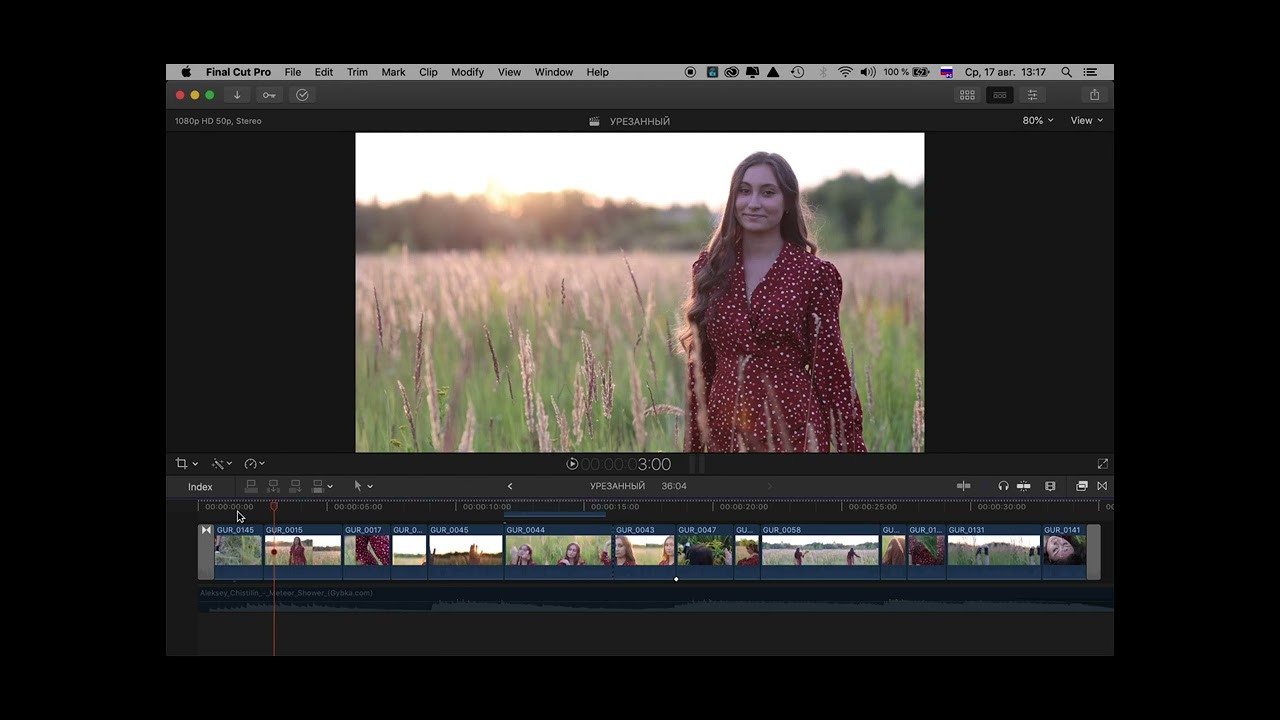Image resolution: width=1280 pixels, height=720 pixels.
Task: Select the GUR_0058 clip thumbnail
Action: click(x=819, y=551)
